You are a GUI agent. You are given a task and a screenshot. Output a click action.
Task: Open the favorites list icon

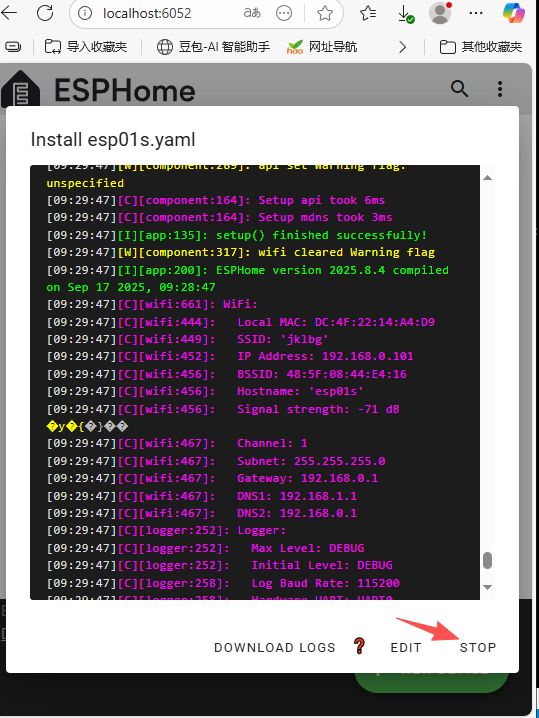(368, 13)
